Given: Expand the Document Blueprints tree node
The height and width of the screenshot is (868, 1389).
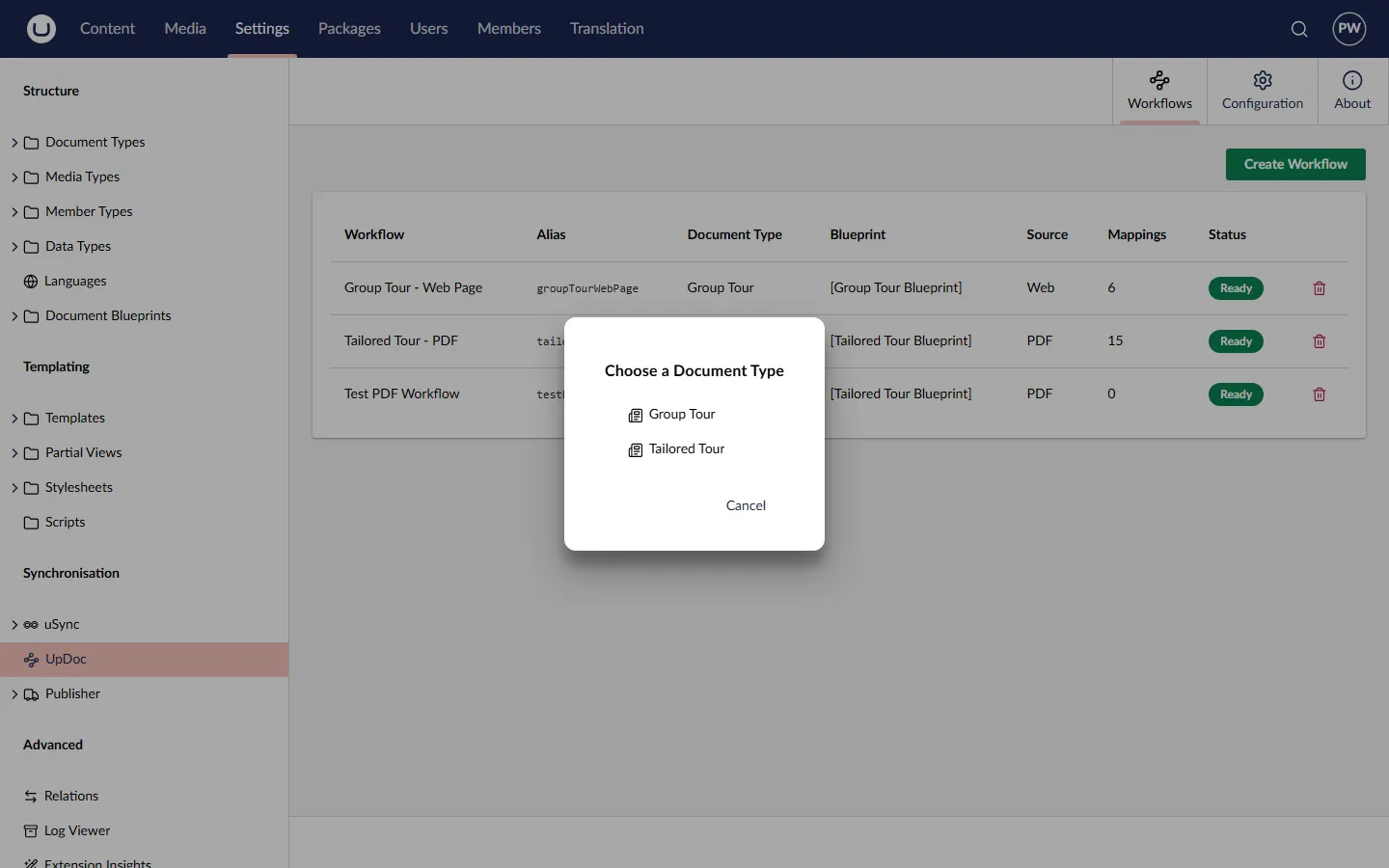Looking at the screenshot, I should tap(14, 316).
